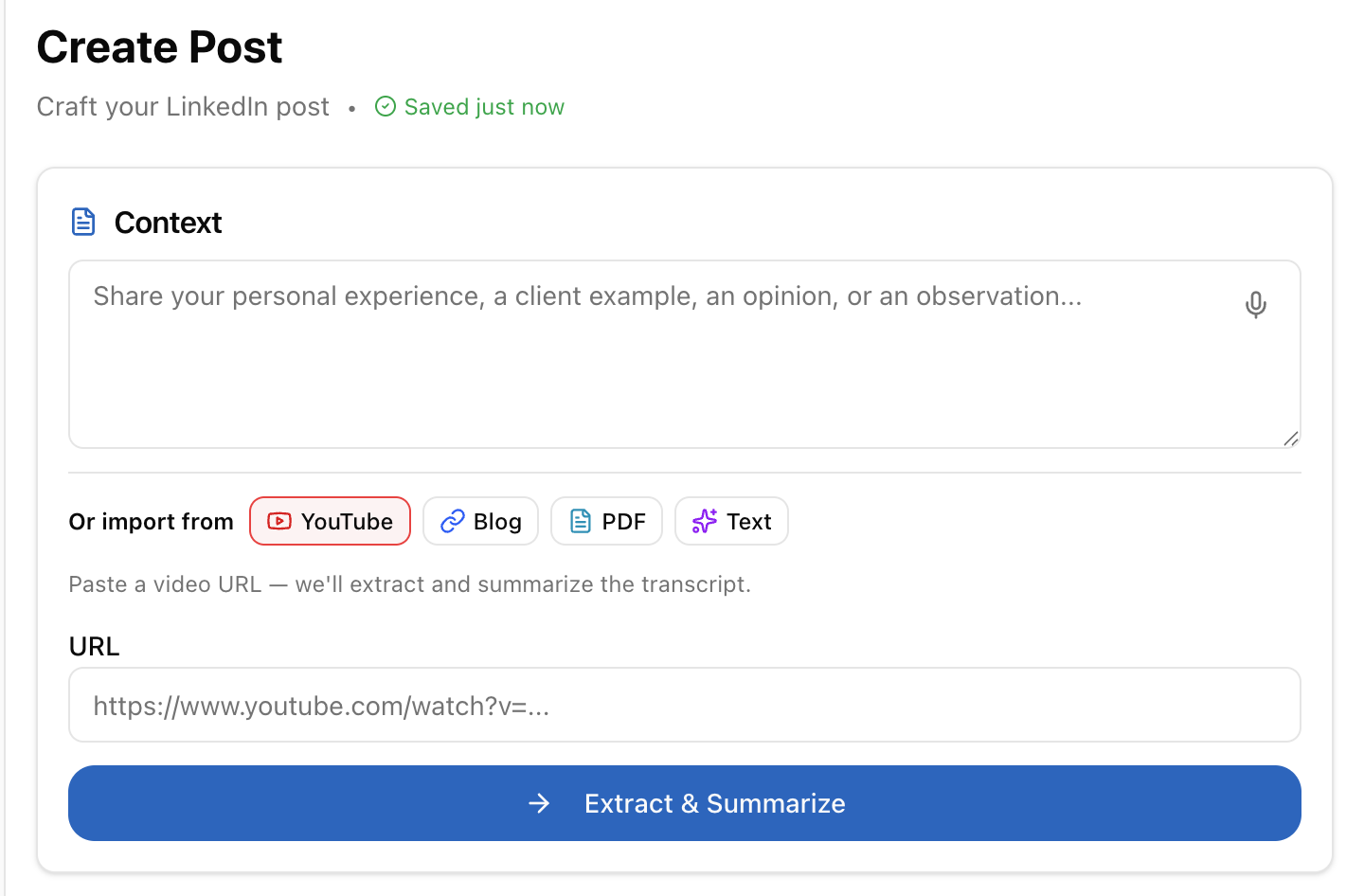
Task: Click the 'Create Post' heading
Action: (159, 47)
